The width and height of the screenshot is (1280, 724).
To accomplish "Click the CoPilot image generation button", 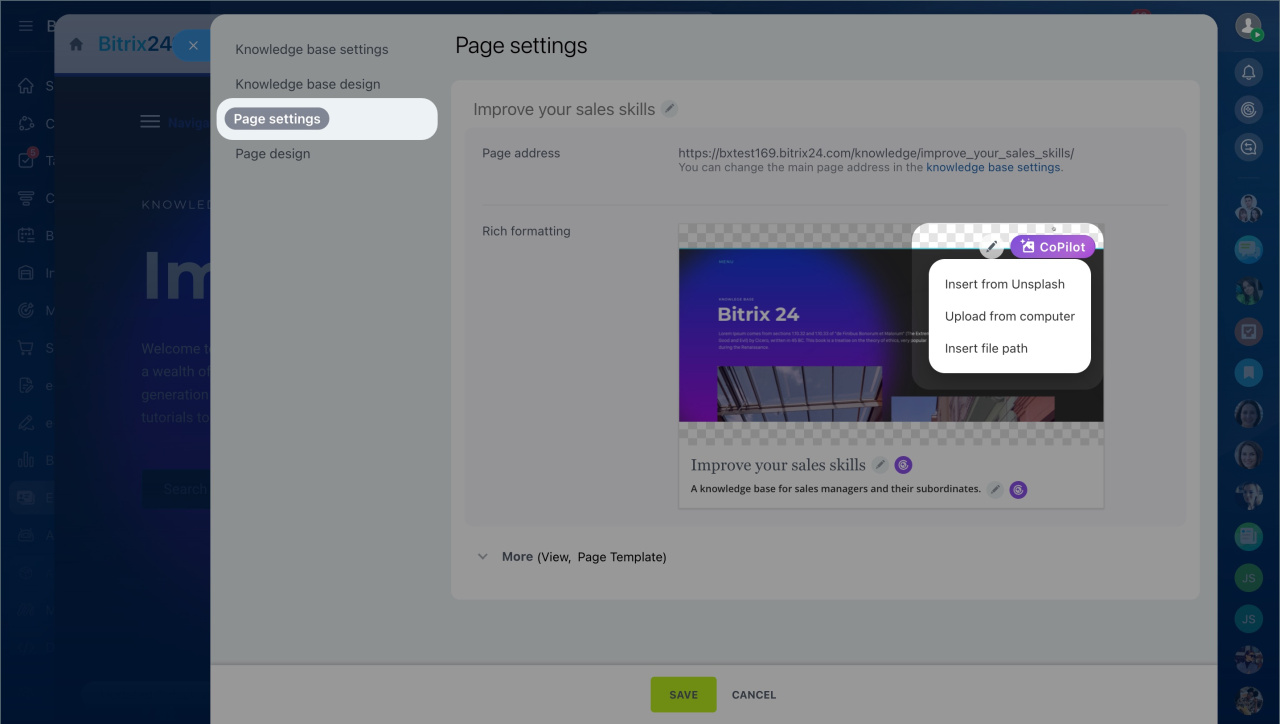I will tap(1052, 247).
